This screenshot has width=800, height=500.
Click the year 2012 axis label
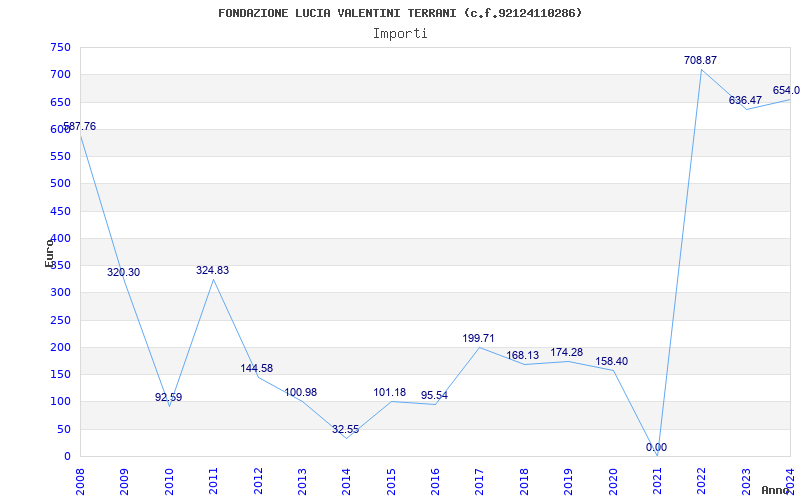258,482
